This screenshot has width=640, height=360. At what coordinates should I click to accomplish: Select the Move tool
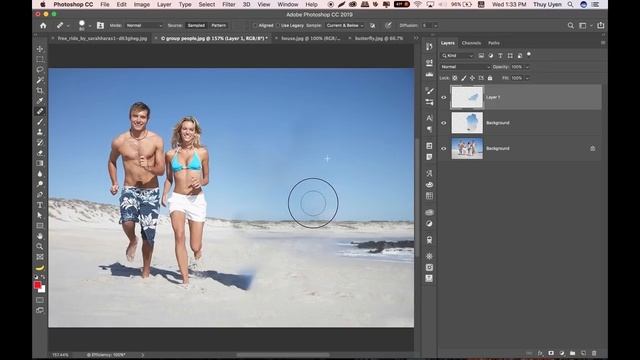coord(40,49)
